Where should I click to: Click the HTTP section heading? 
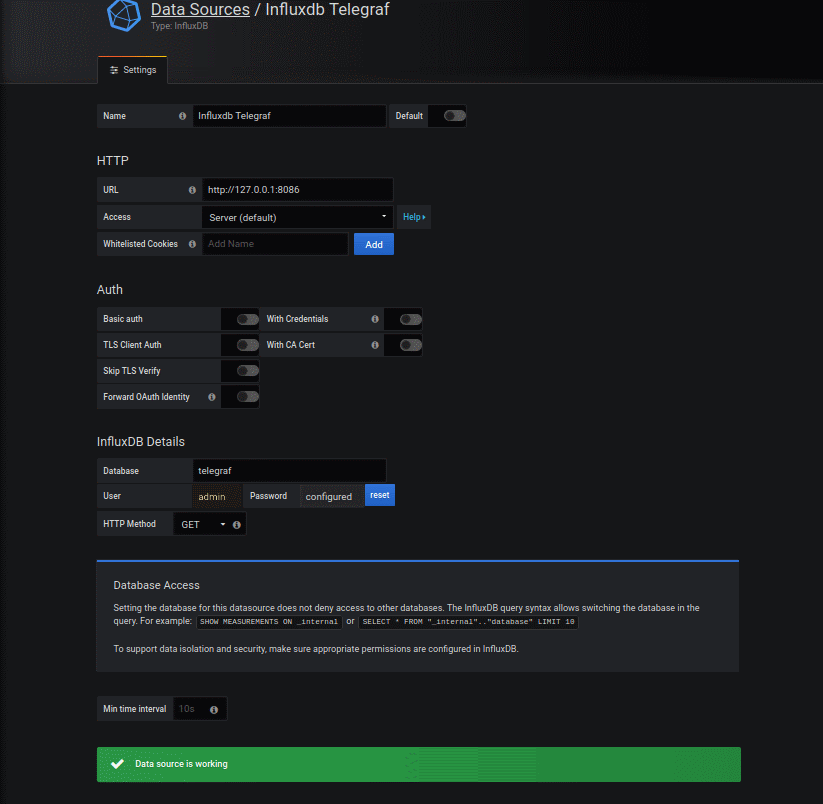(112, 161)
